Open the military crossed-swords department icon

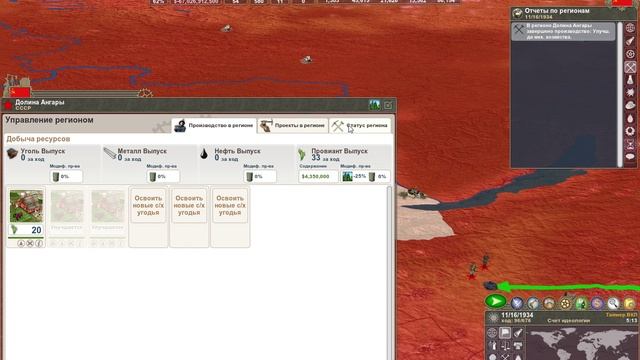pos(517,303)
